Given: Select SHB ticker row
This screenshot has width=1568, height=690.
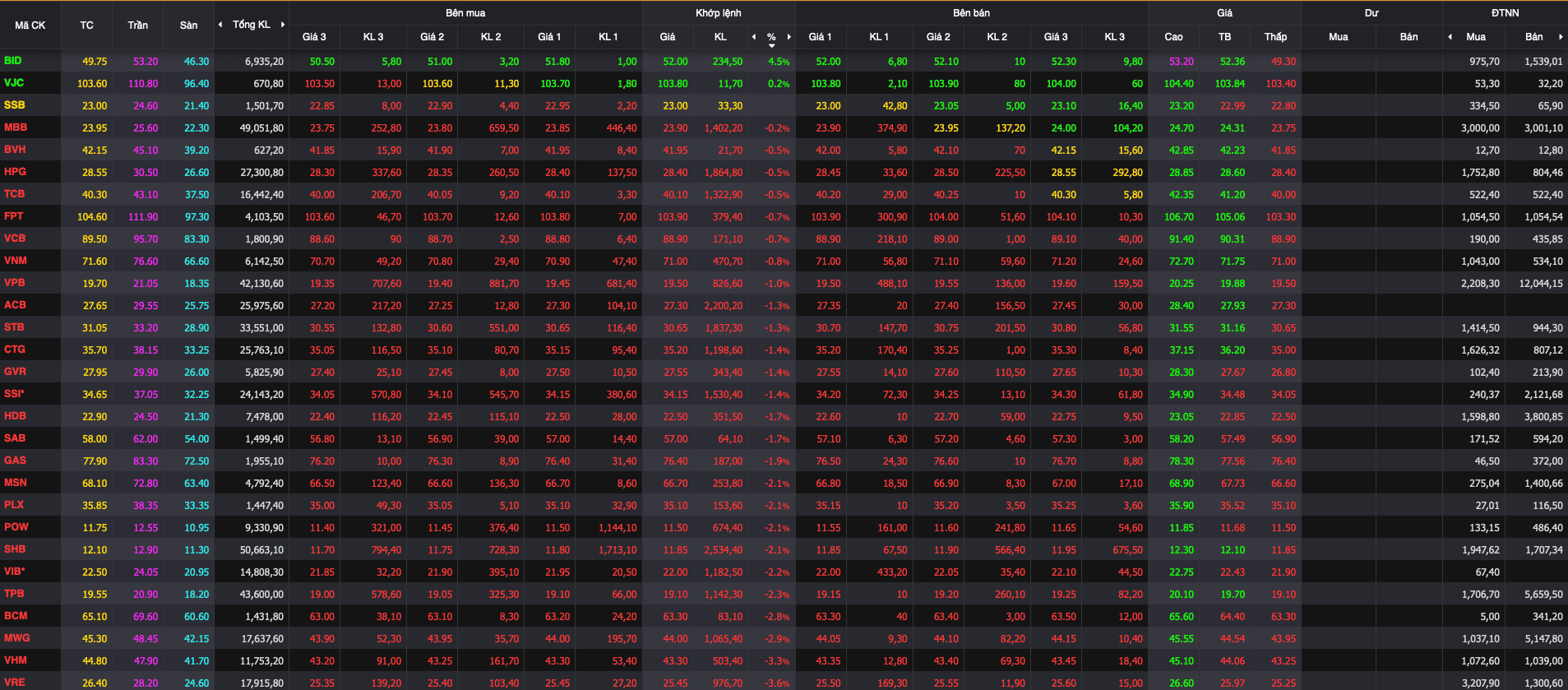Looking at the screenshot, I should [15, 549].
